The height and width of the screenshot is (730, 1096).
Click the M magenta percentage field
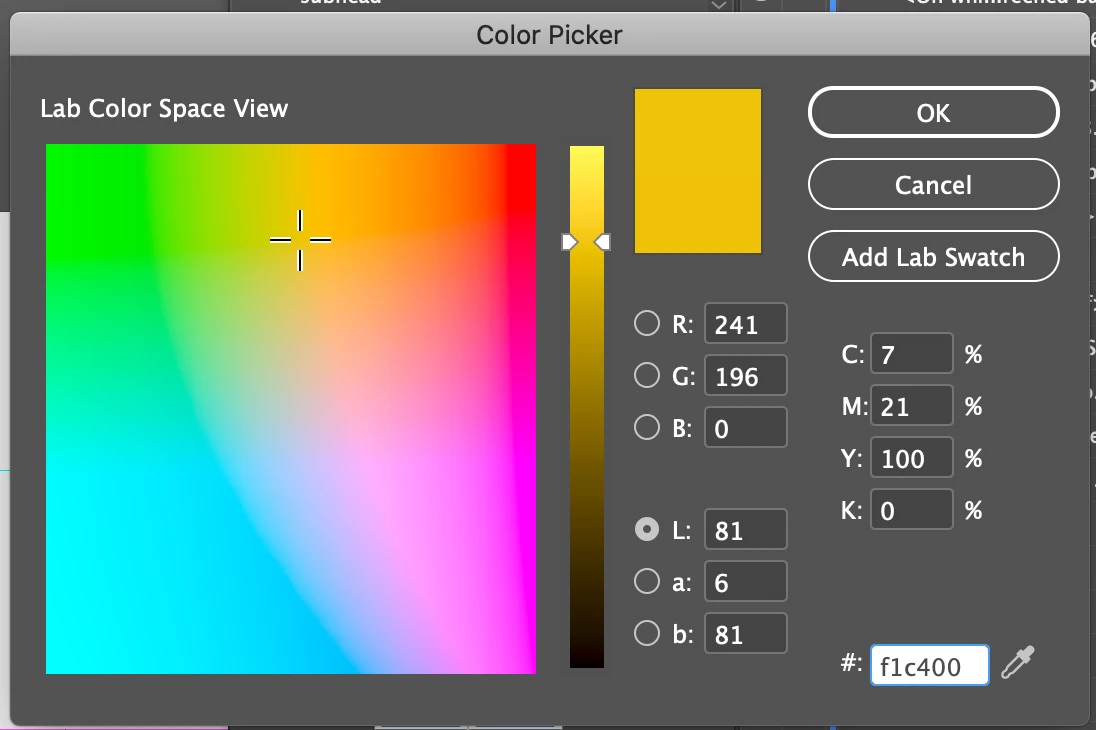click(x=911, y=406)
